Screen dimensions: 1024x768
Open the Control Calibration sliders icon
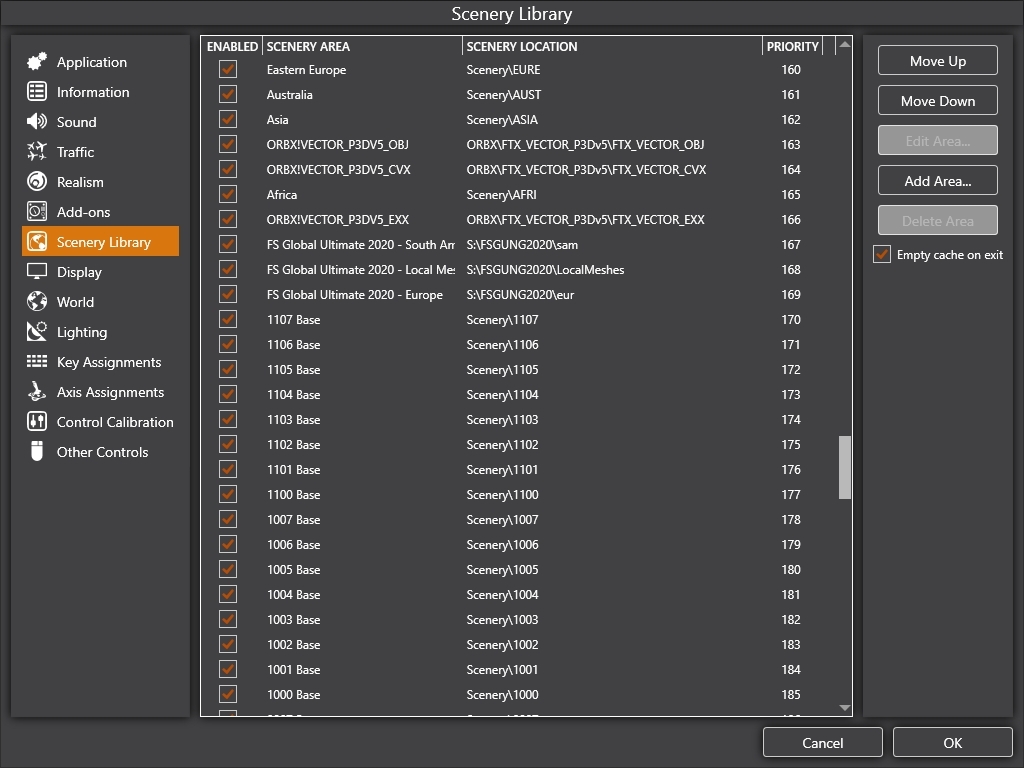click(x=37, y=422)
